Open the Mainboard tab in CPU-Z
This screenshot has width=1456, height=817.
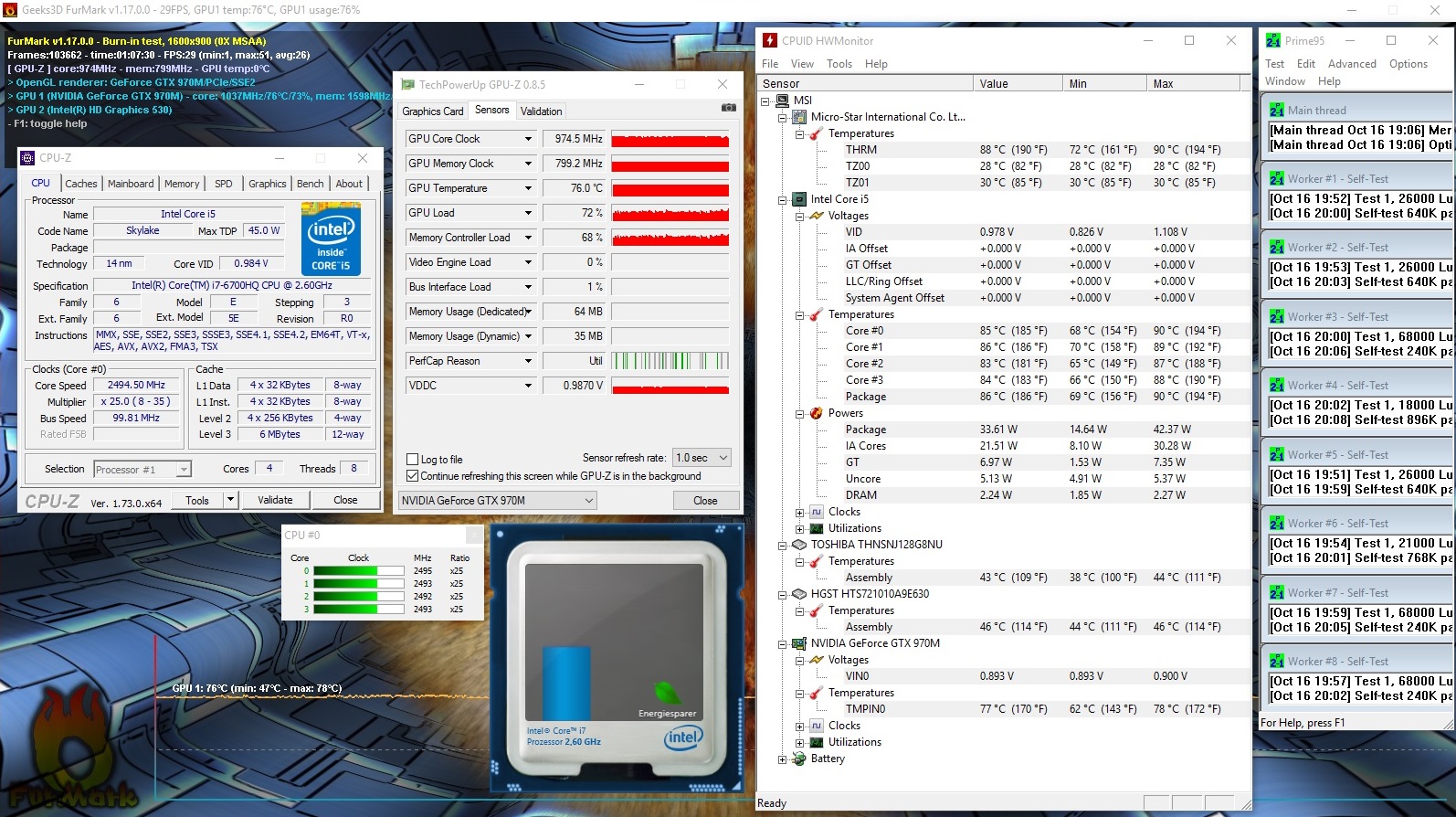[131, 184]
